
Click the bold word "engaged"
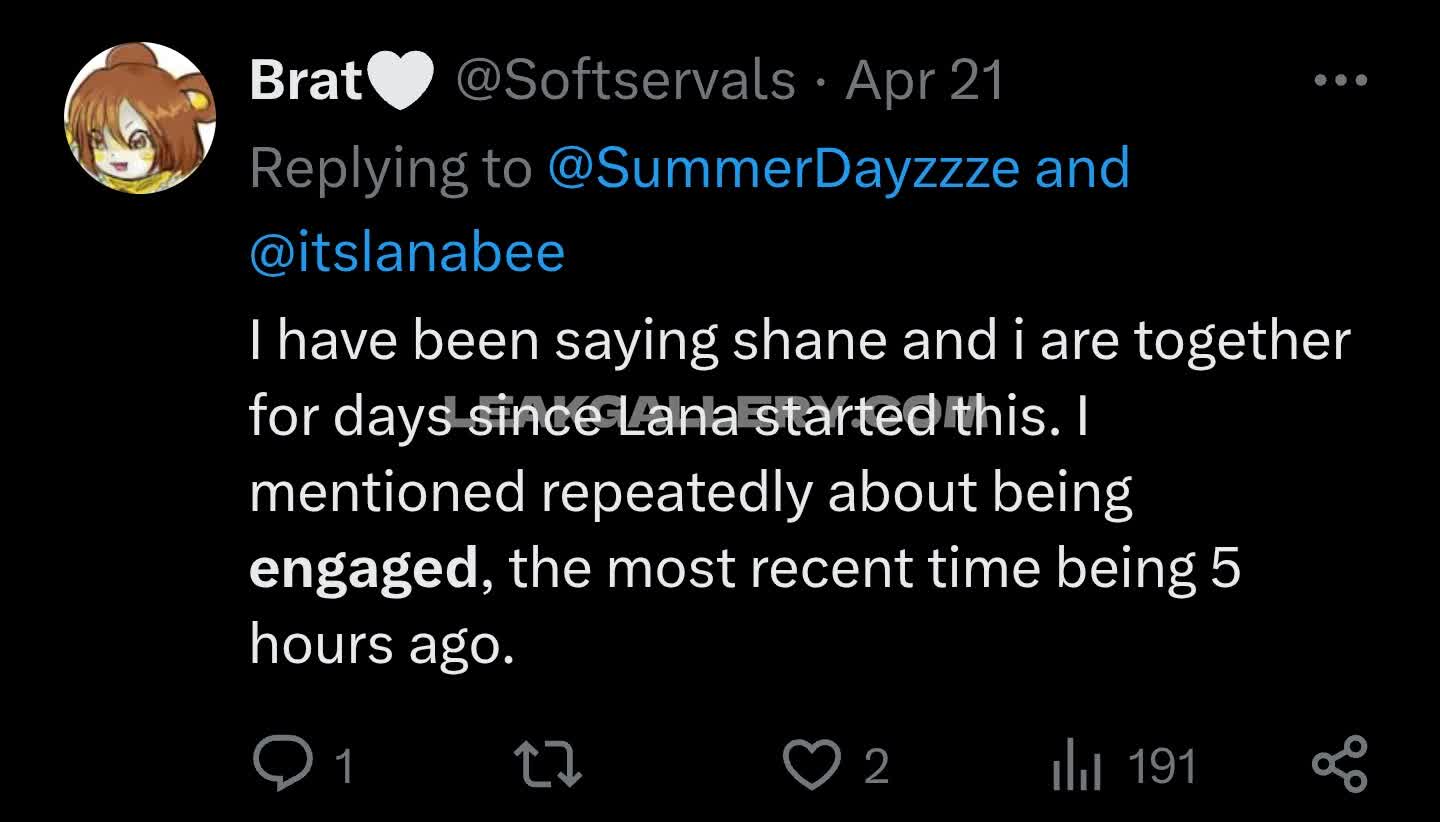click(364, 569)
